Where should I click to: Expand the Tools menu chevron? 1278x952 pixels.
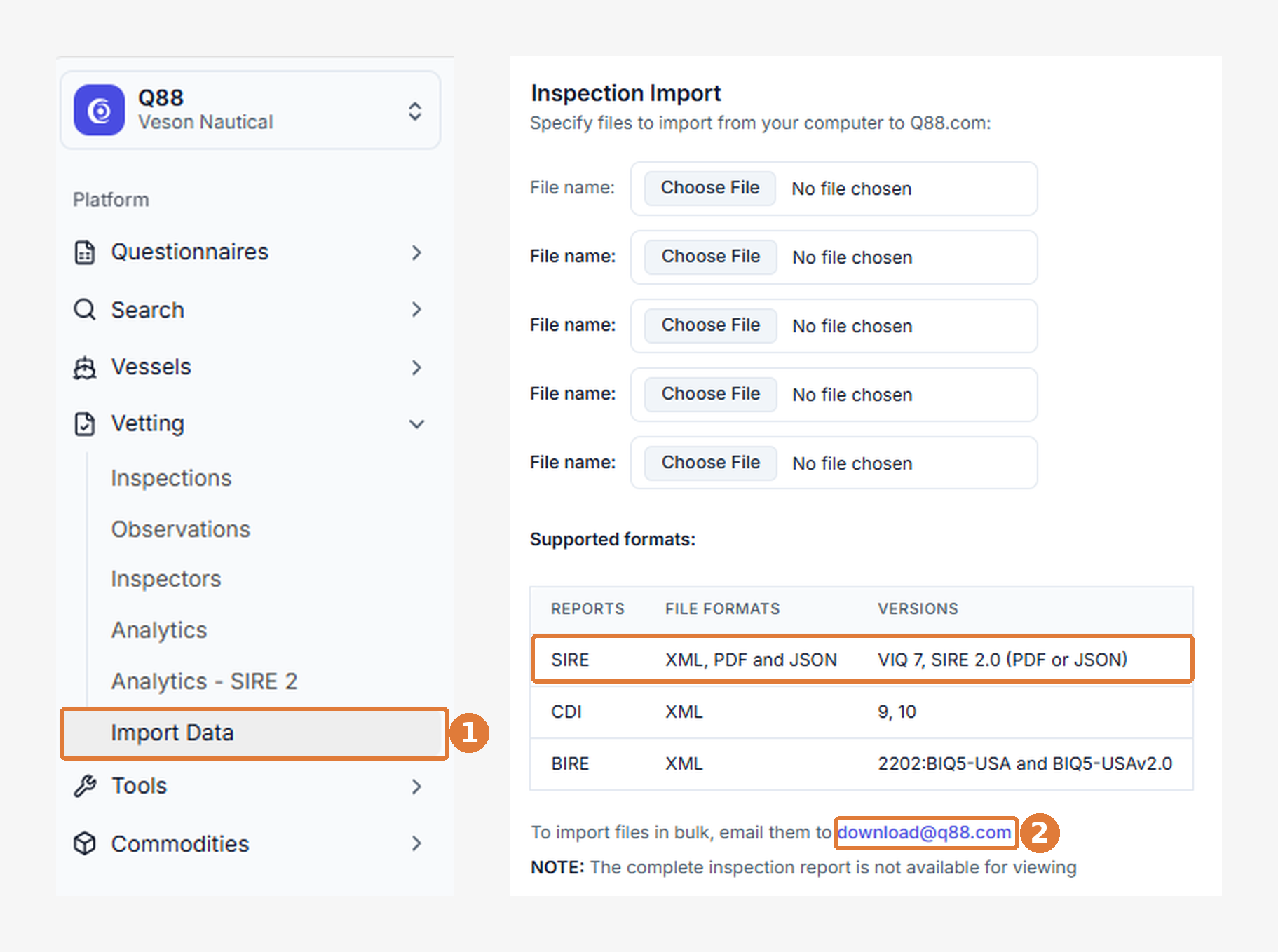tap(416, 787)
